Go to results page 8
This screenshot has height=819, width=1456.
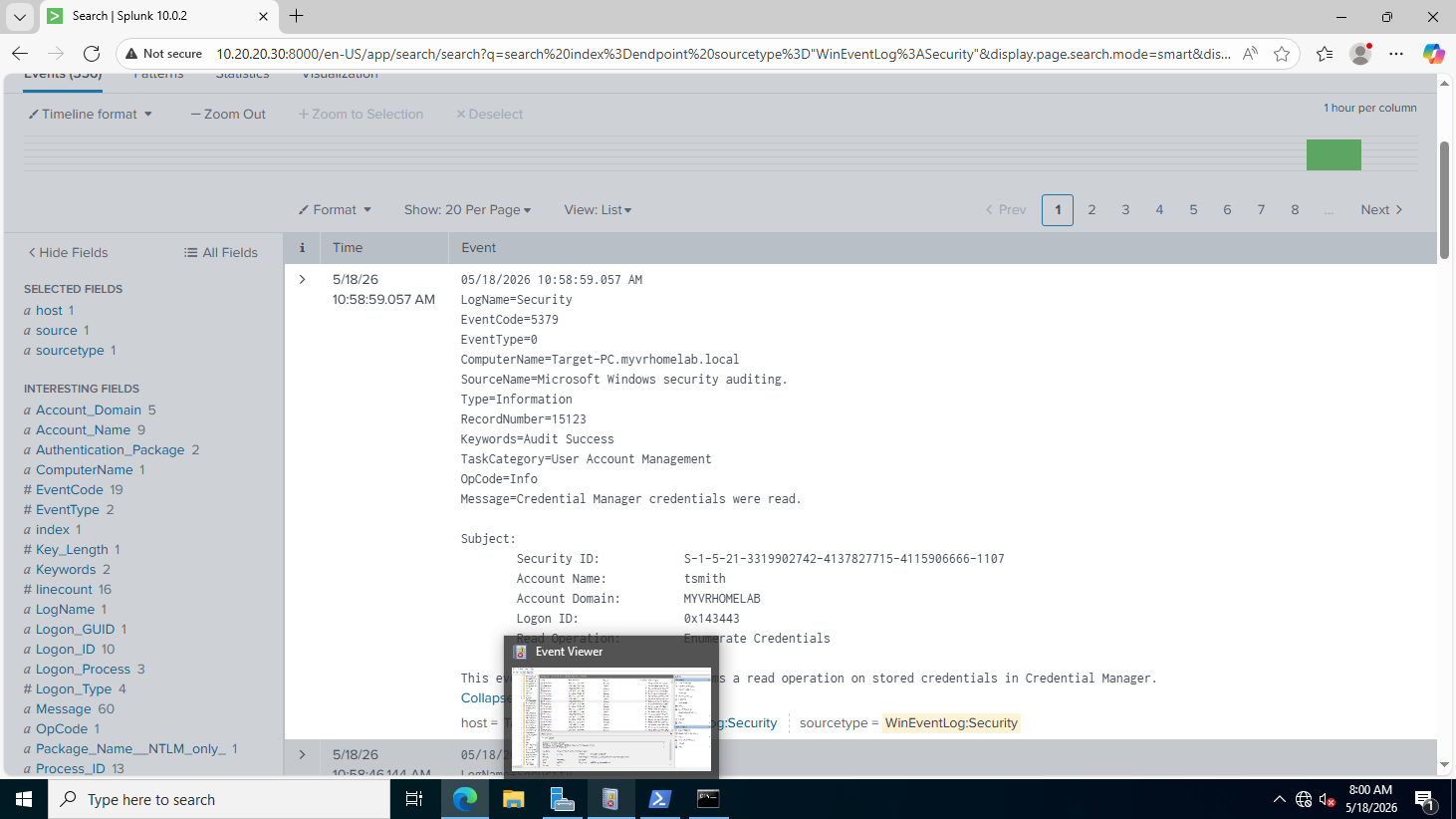click(1295, 209)
